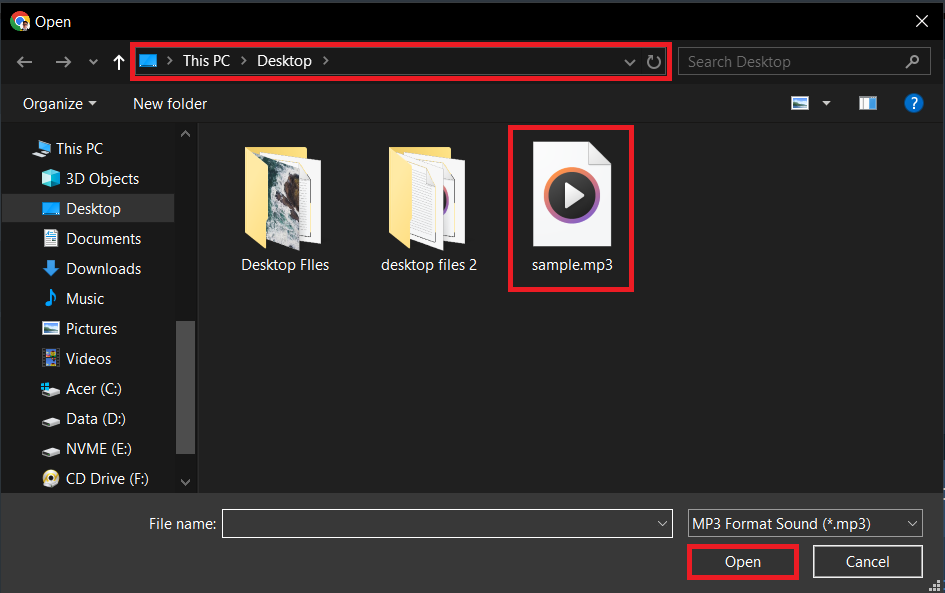Expand the address bar history dropdown

click(x=629, y=61)
